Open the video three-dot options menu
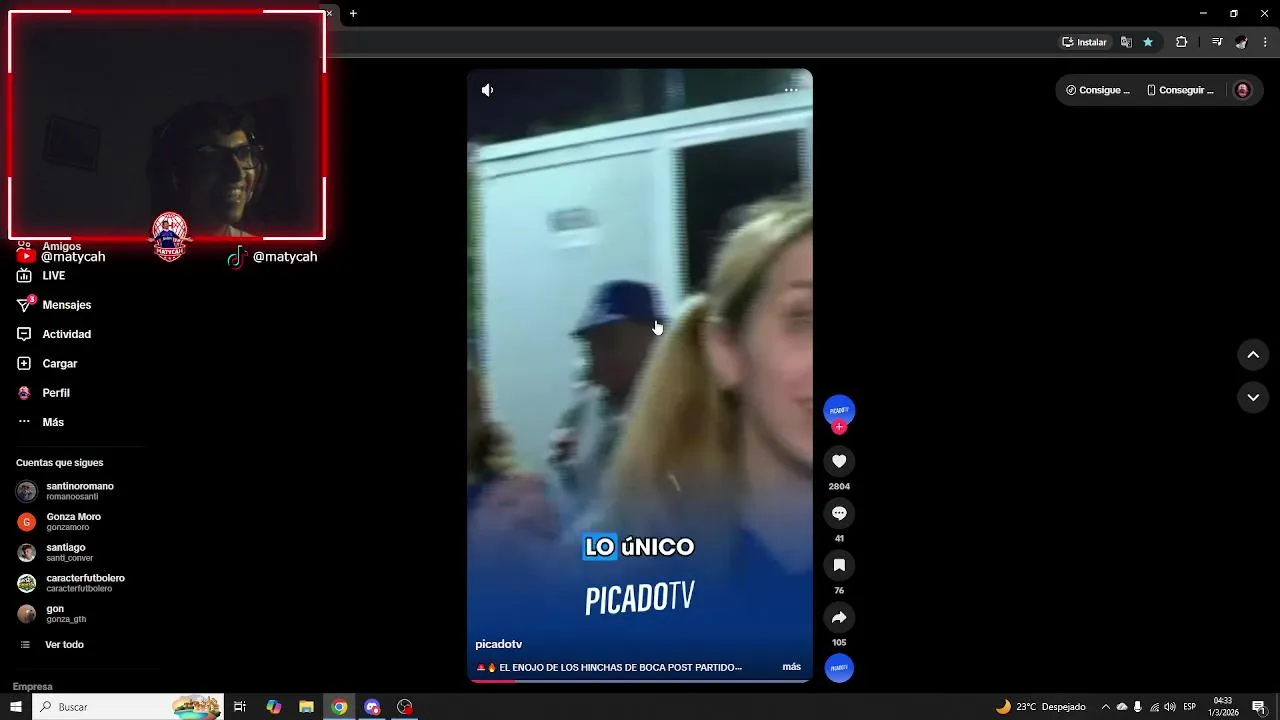 coord(791,90)
